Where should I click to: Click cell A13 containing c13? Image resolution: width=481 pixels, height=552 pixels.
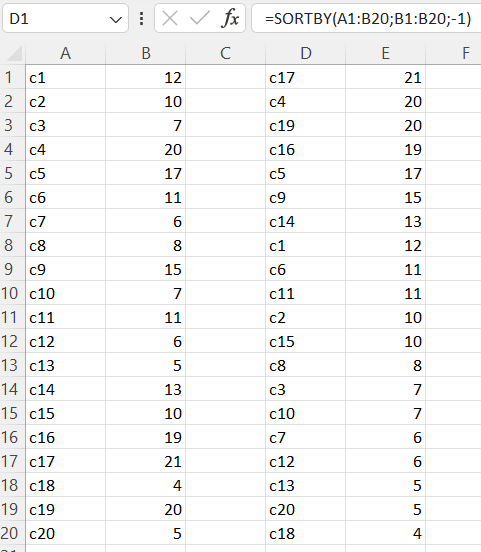point(65,365)
